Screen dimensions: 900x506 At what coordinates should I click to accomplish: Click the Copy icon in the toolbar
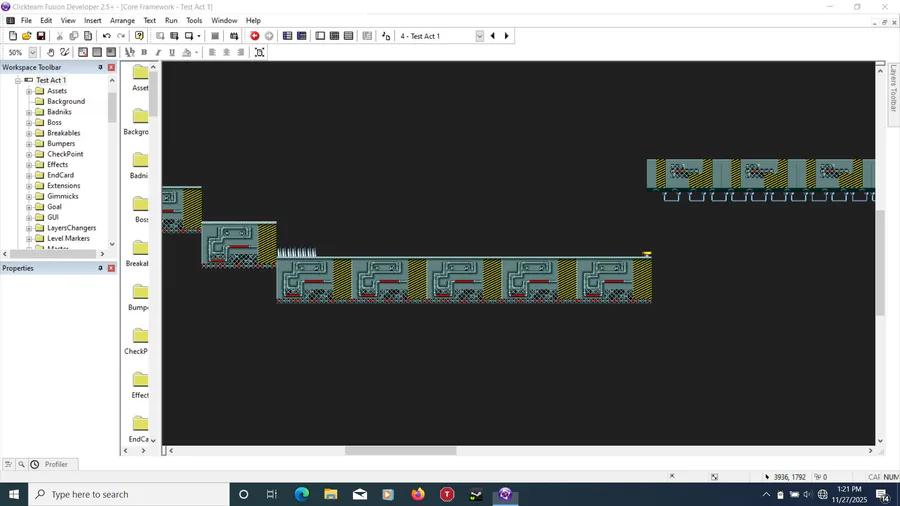(x=73, y=36)
